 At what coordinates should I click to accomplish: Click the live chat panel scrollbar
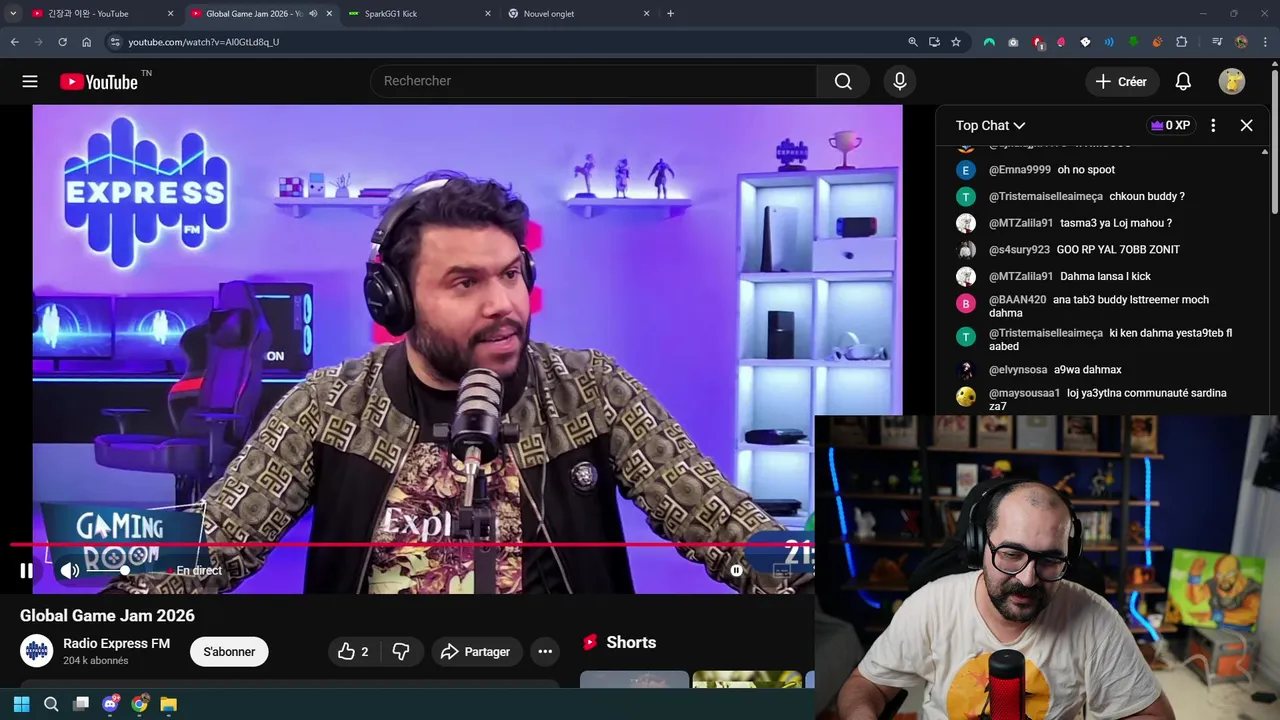[1265, 280]
